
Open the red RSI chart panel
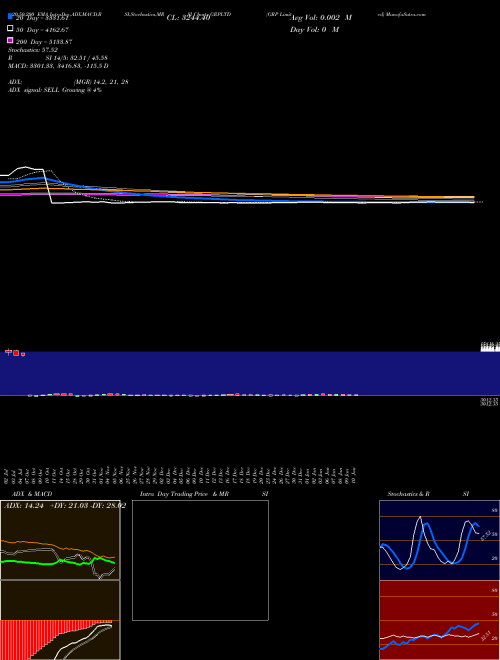(439, 620)
